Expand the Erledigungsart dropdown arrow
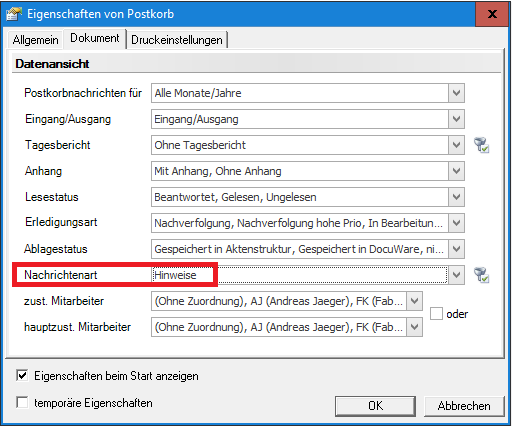Image resolution: width=512 pixels, height=426 pixels. click(x=456, y=223)
